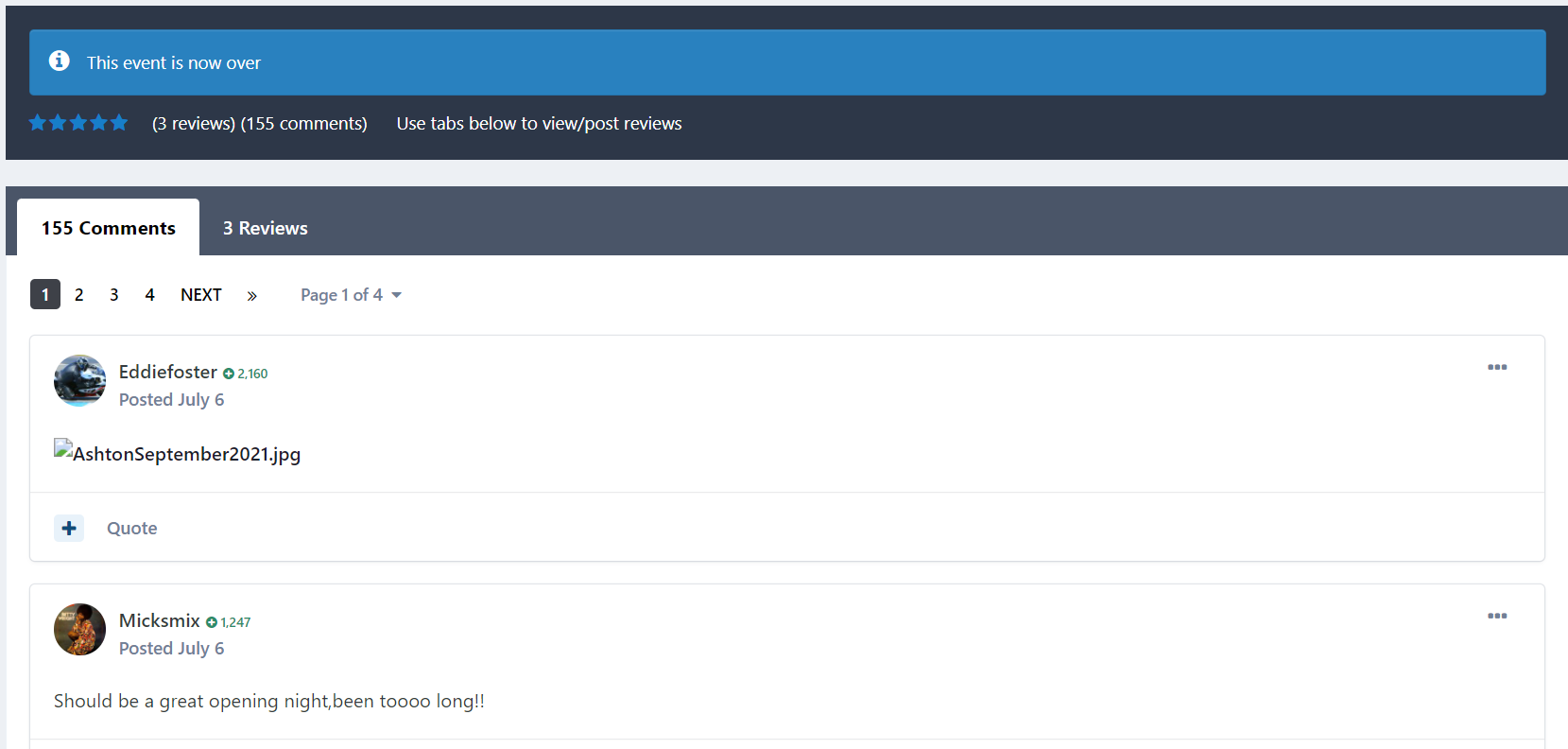The width and height of the screenshot is (1568, 749).
Task: Go to page 3 of comments
Action: click(x=114, y=294)
